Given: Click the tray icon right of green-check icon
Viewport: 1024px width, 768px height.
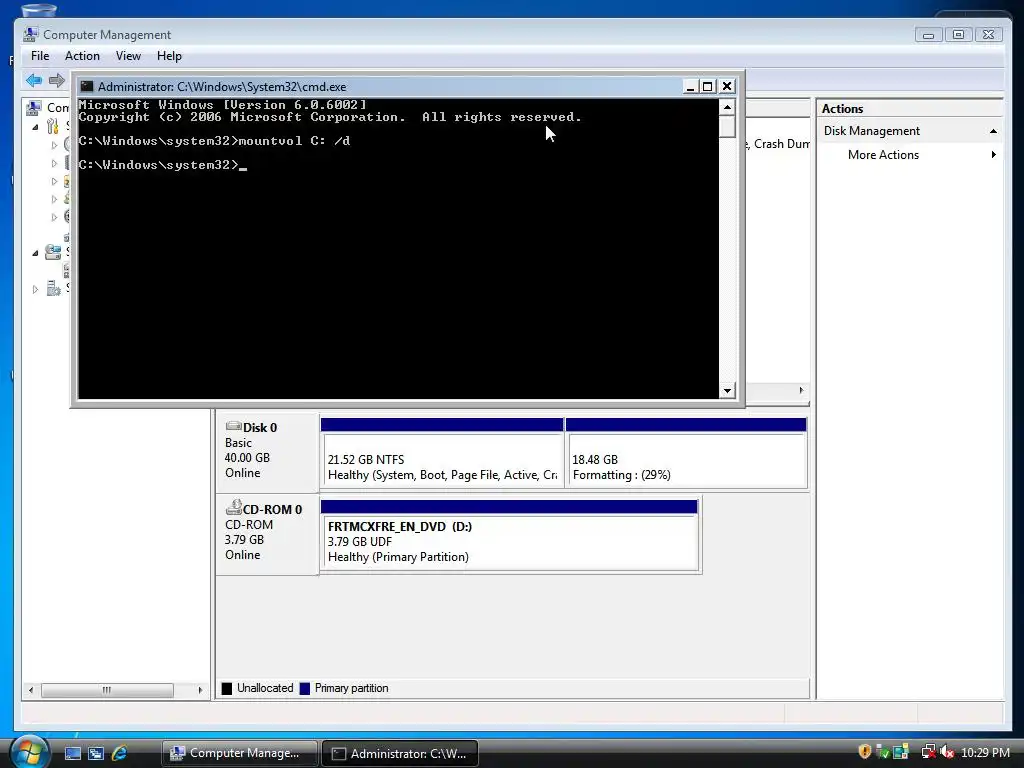Looking at the screenshot, I should click(x=901, y=752).
